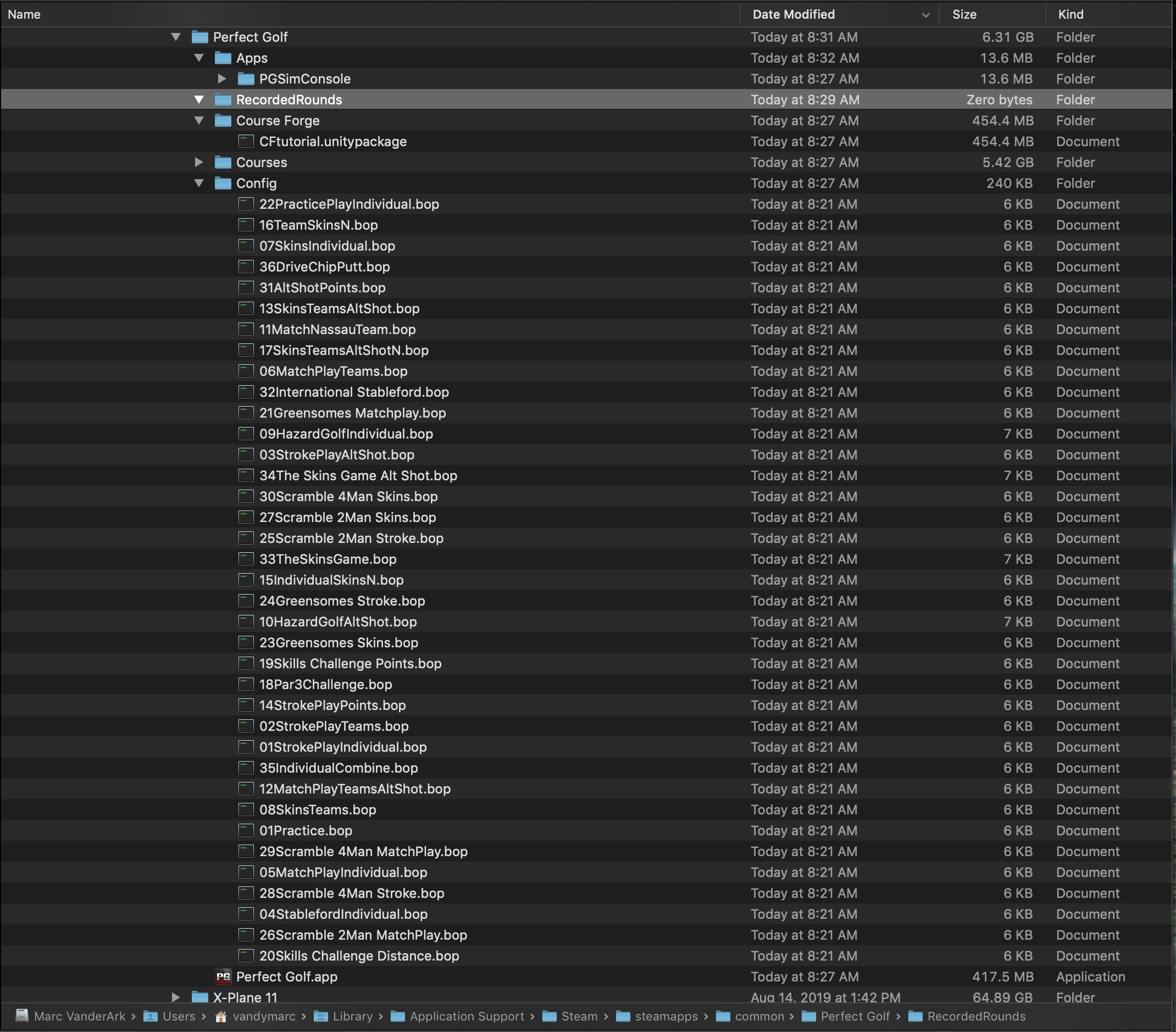Viewport: 1176px width, 1032px height.
Task: Click the CFtutorial.unitypackage file icon
Action: pos(246,142)
